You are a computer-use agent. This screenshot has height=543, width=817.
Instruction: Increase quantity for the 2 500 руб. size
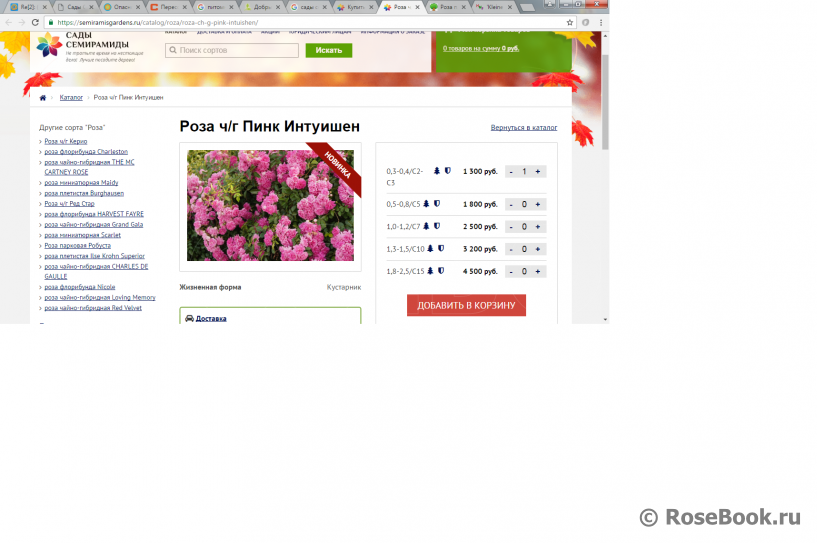[x=538, y=227]
